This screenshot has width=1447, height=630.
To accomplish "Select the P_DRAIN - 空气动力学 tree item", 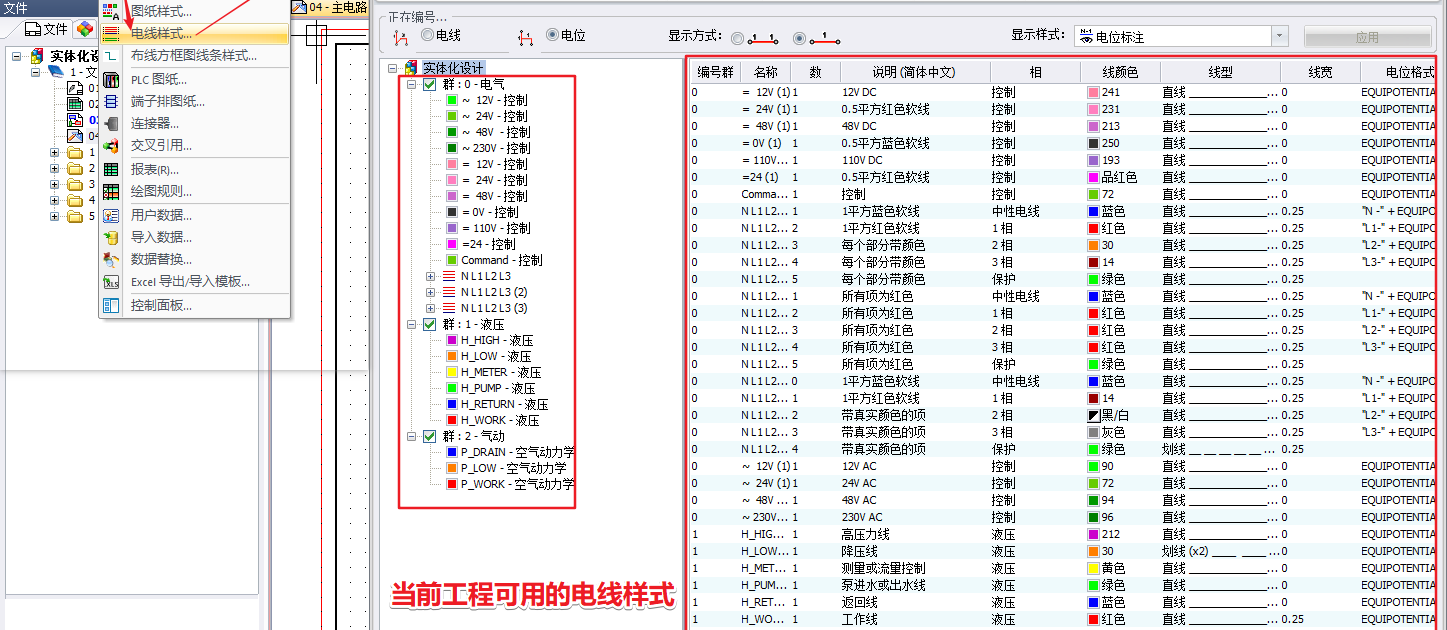I will 517,452.
